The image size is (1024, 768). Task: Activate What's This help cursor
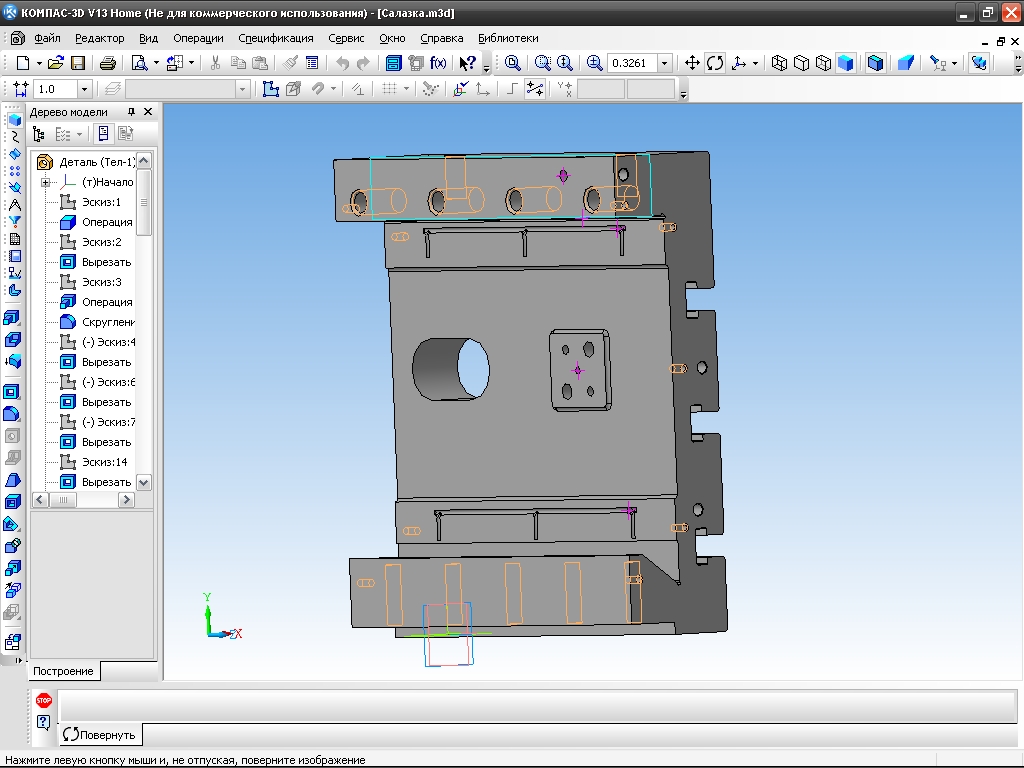(467, 63)
